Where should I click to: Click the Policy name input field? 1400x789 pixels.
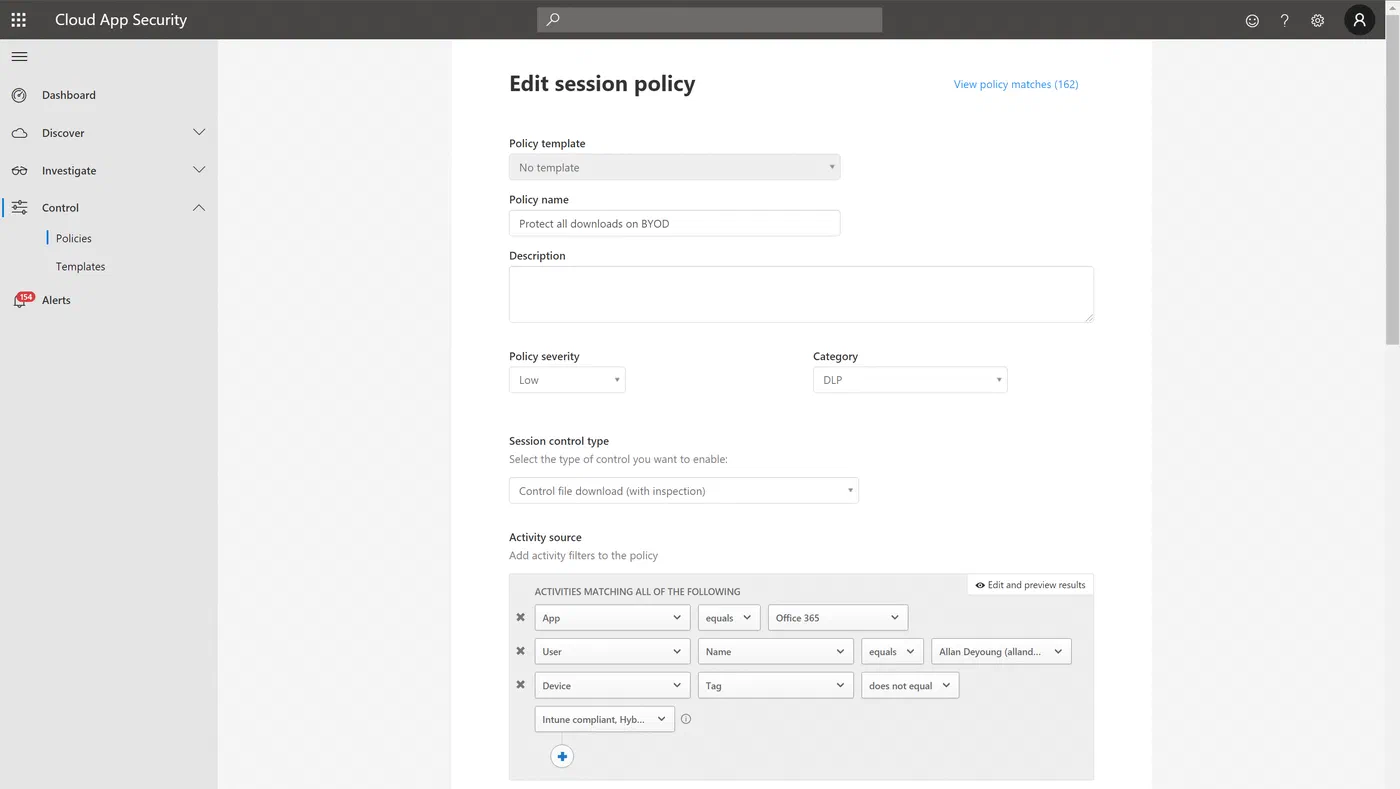pos(675,223)
